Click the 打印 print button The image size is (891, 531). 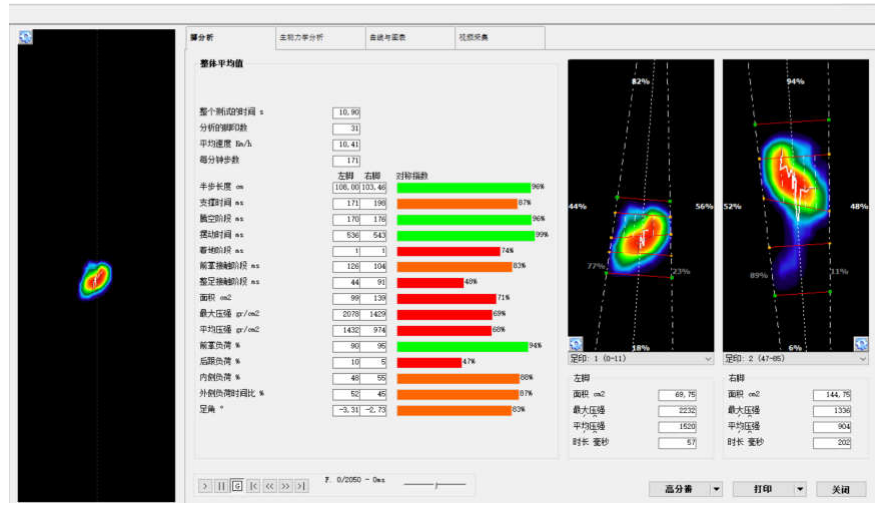762,489
